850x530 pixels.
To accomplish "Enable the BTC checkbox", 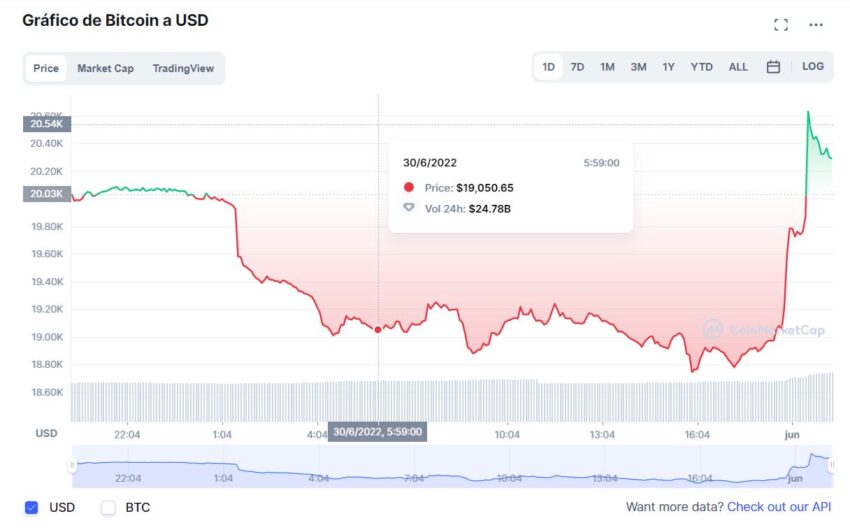I will (x=108, y=507).
